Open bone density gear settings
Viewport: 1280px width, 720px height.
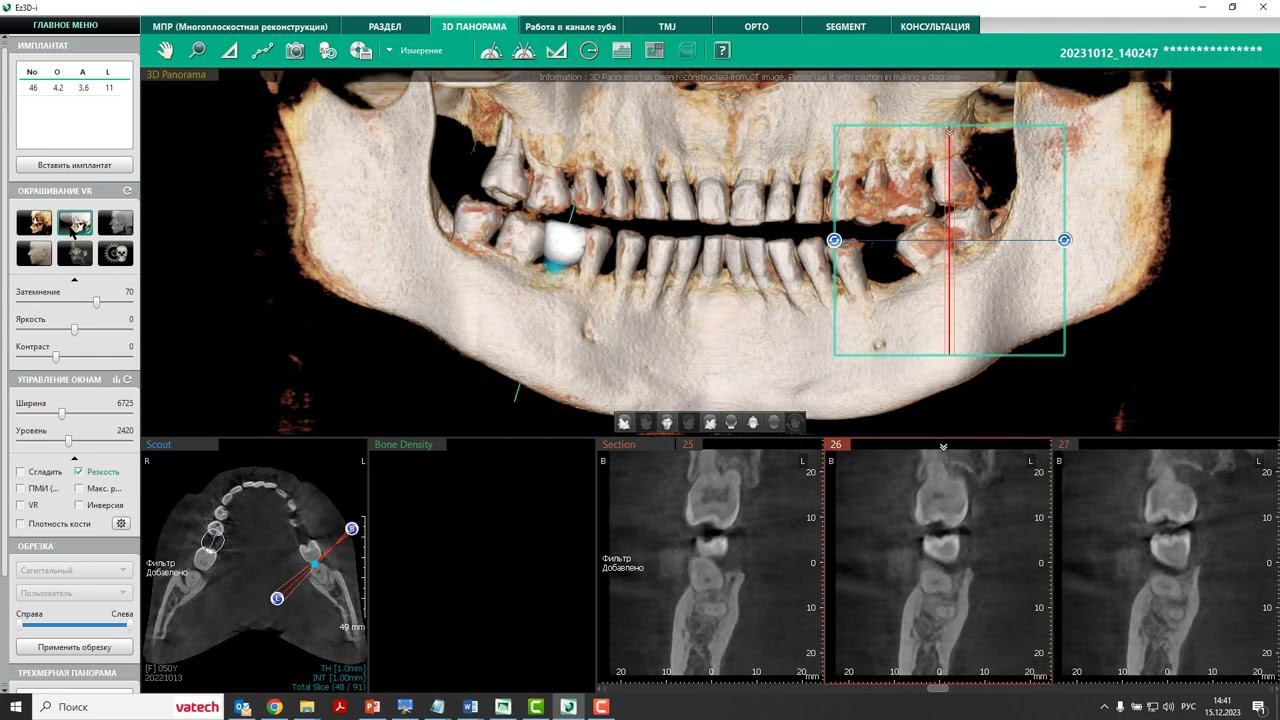[121, 523]
